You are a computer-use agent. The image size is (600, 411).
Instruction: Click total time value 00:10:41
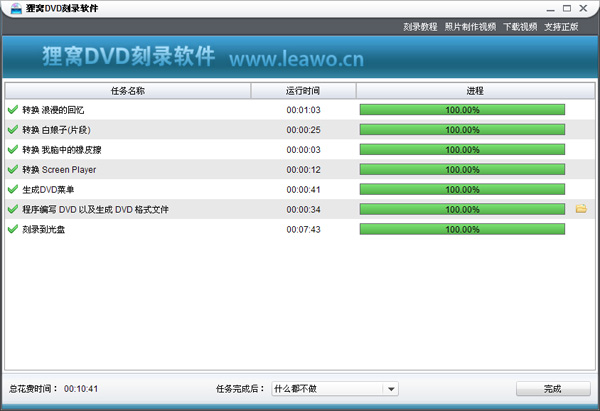[81, 389]
